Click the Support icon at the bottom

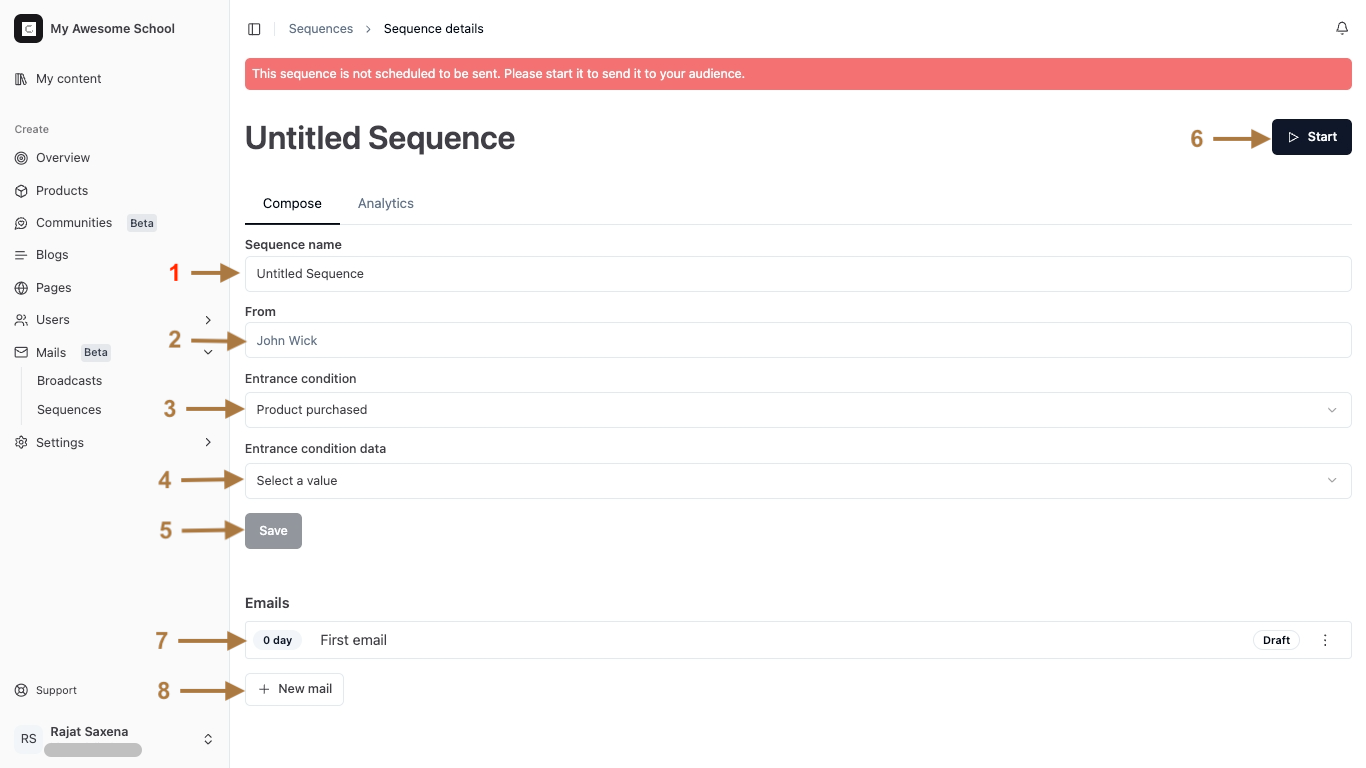tap(20, 690)
